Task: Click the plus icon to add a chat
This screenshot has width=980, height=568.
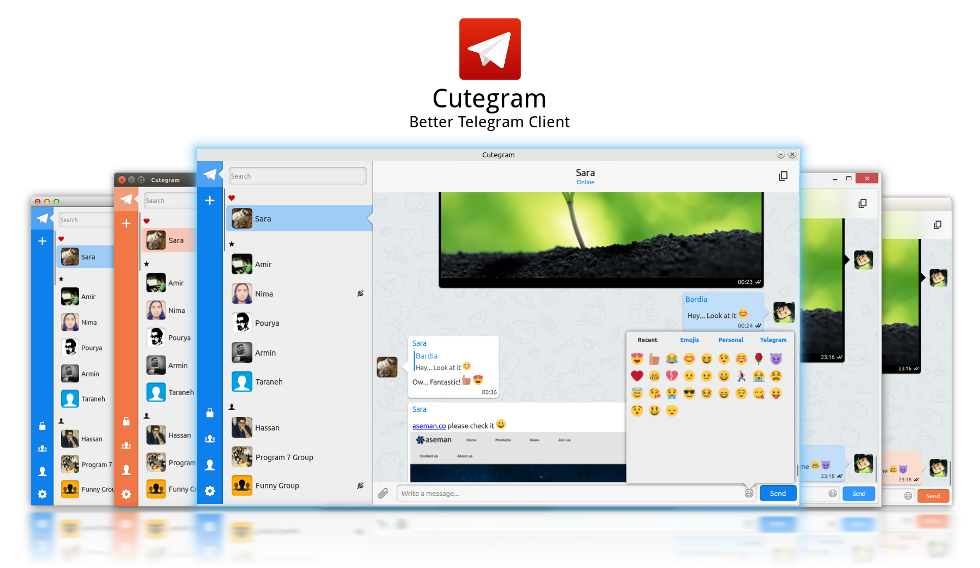Action: point(210,201)
